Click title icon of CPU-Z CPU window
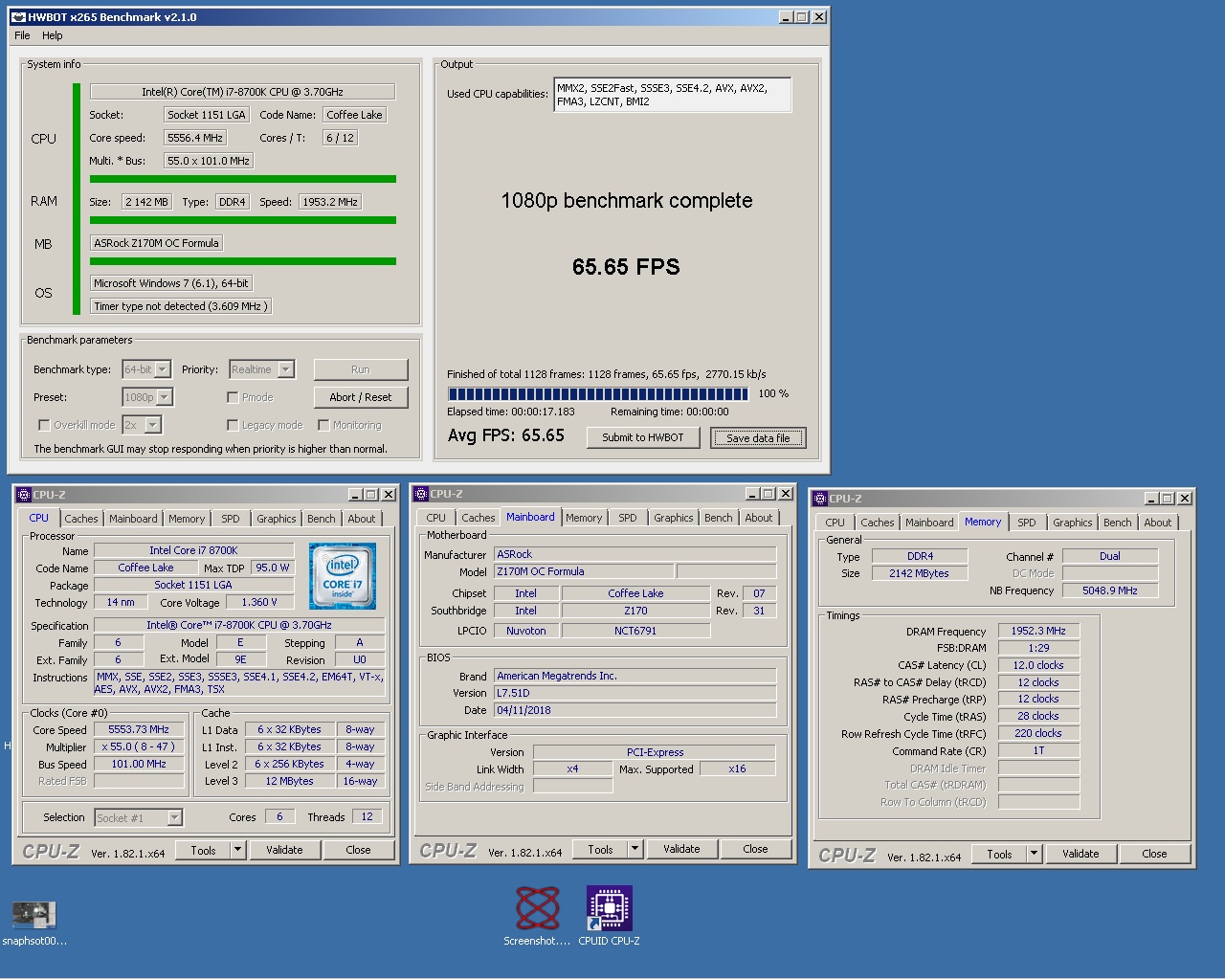1225x980 pixels. pos(24,495)
